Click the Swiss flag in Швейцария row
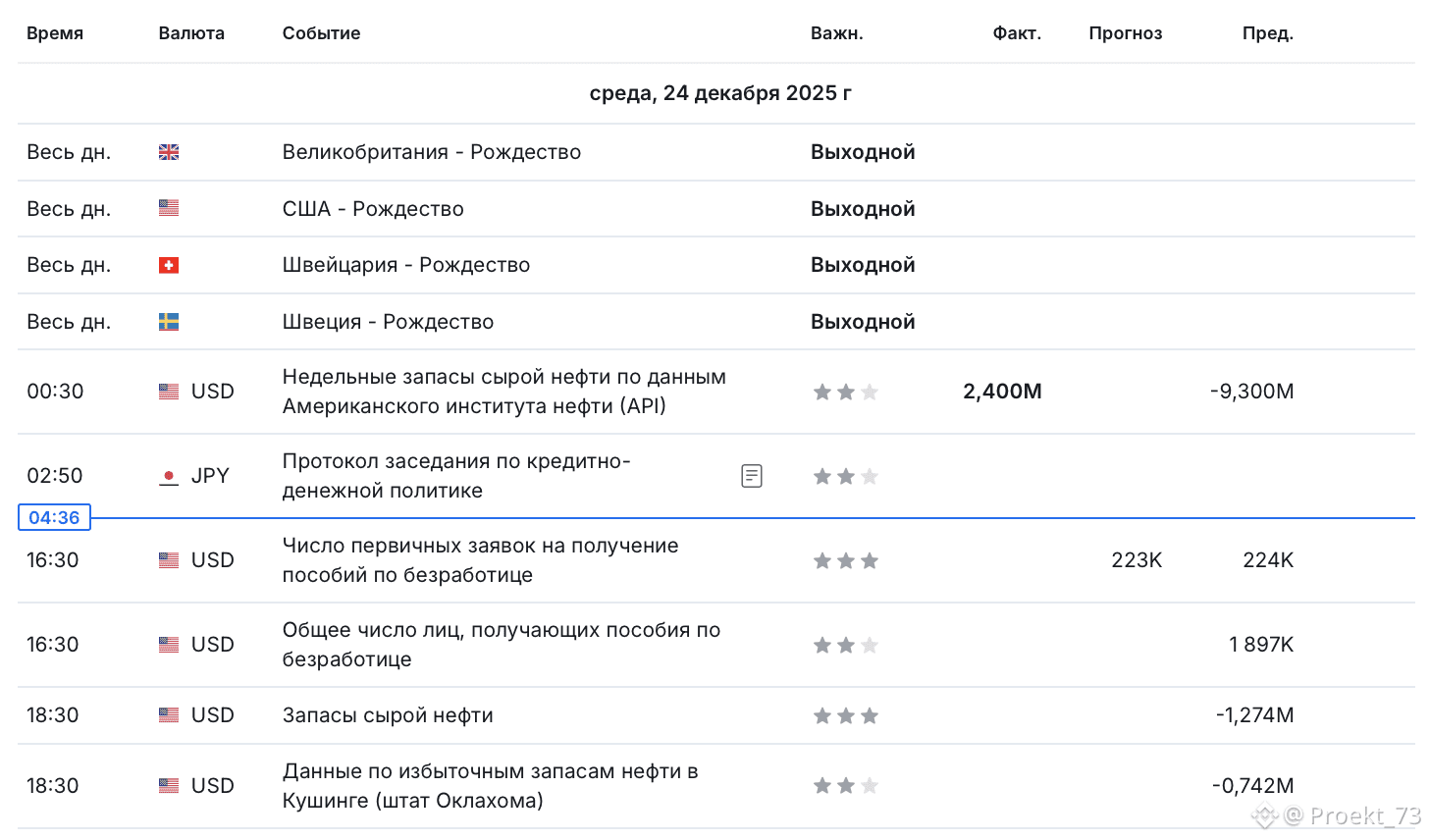Screen dimensions: 1429x840 pos(169,265)
